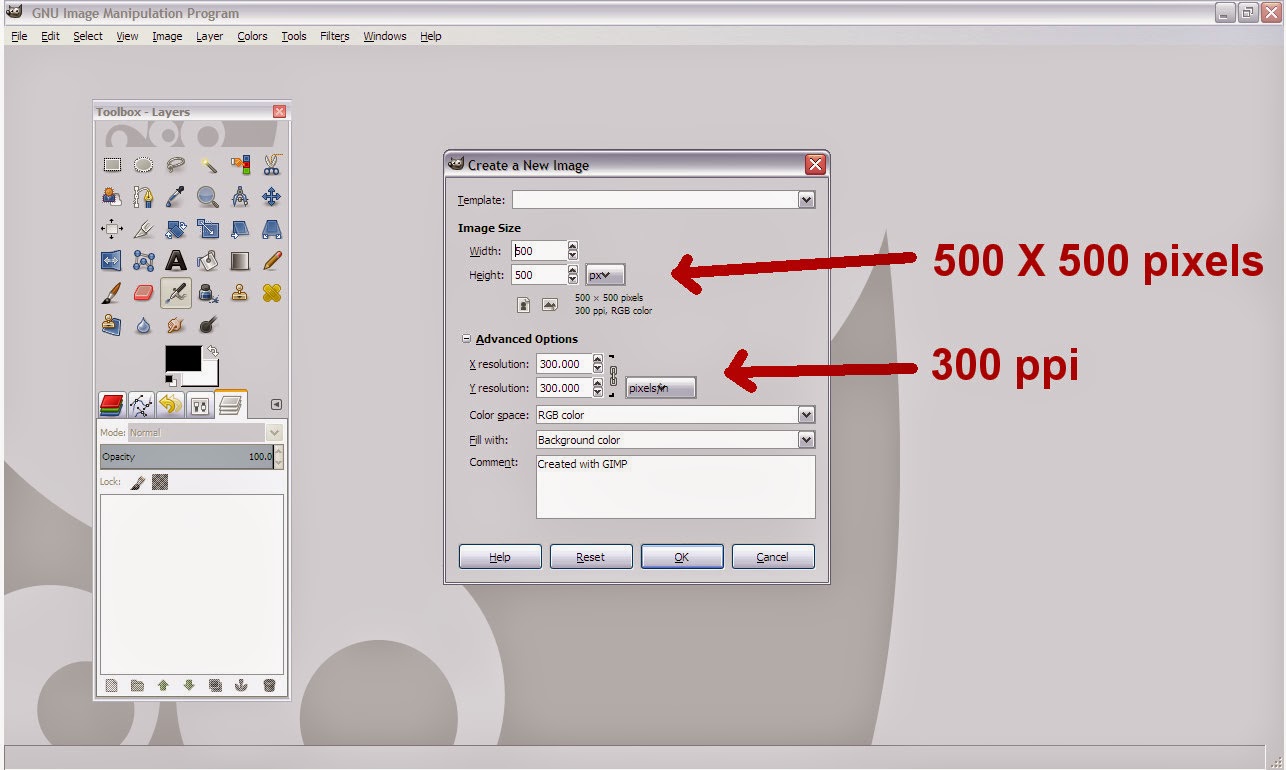The width and height of the screenshot is (1286, 770).
Task: Select the Paintbrush tool
Action: (x=112, y=293)
